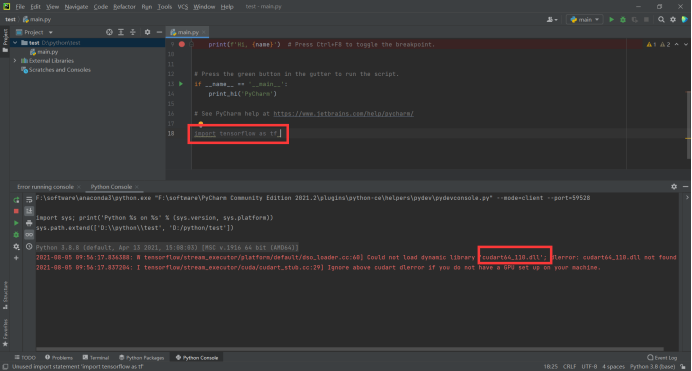Viewport: 692px width, 371px height.
Task: Toggle scroll to end in console
Action: (x=29, y=211)
